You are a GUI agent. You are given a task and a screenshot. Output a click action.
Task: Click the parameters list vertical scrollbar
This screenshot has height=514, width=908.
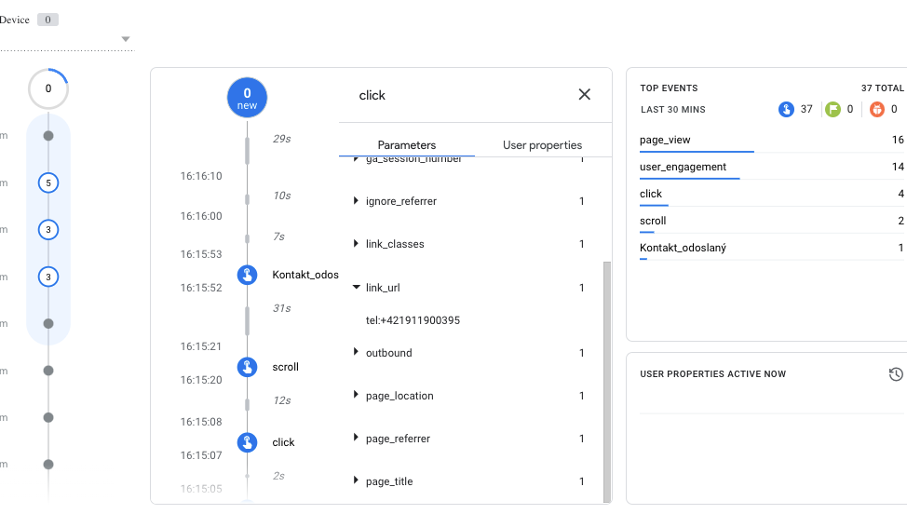point(604,380)
